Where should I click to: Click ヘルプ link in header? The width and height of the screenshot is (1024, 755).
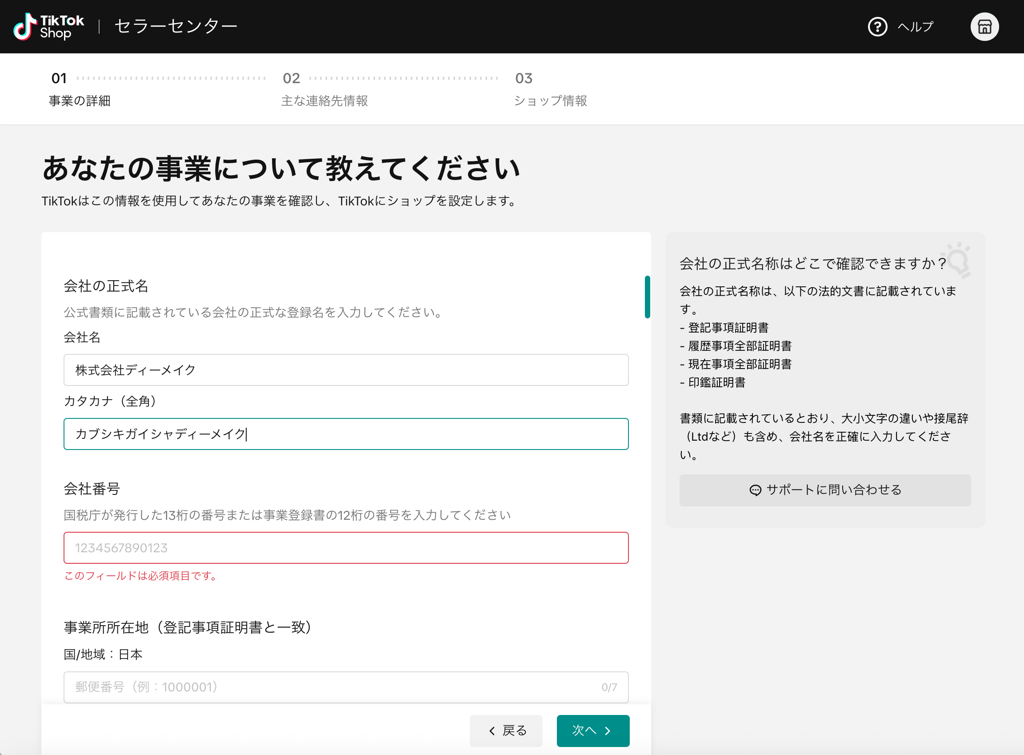pyautogui.click(x=915, y=27)
